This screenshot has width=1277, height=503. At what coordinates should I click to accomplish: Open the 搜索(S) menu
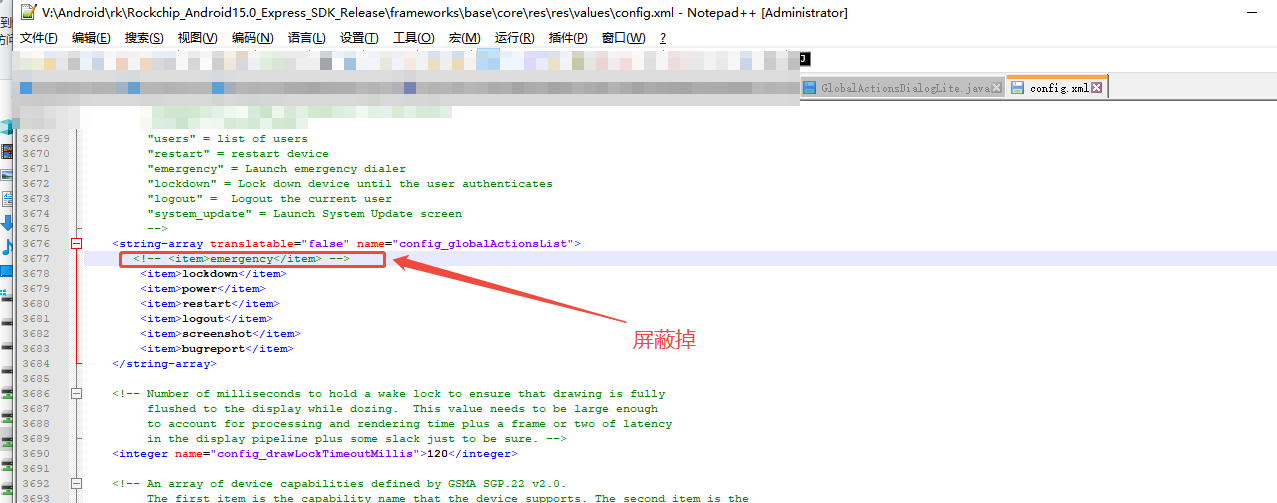pyautogui.click(x=144, y=38)
